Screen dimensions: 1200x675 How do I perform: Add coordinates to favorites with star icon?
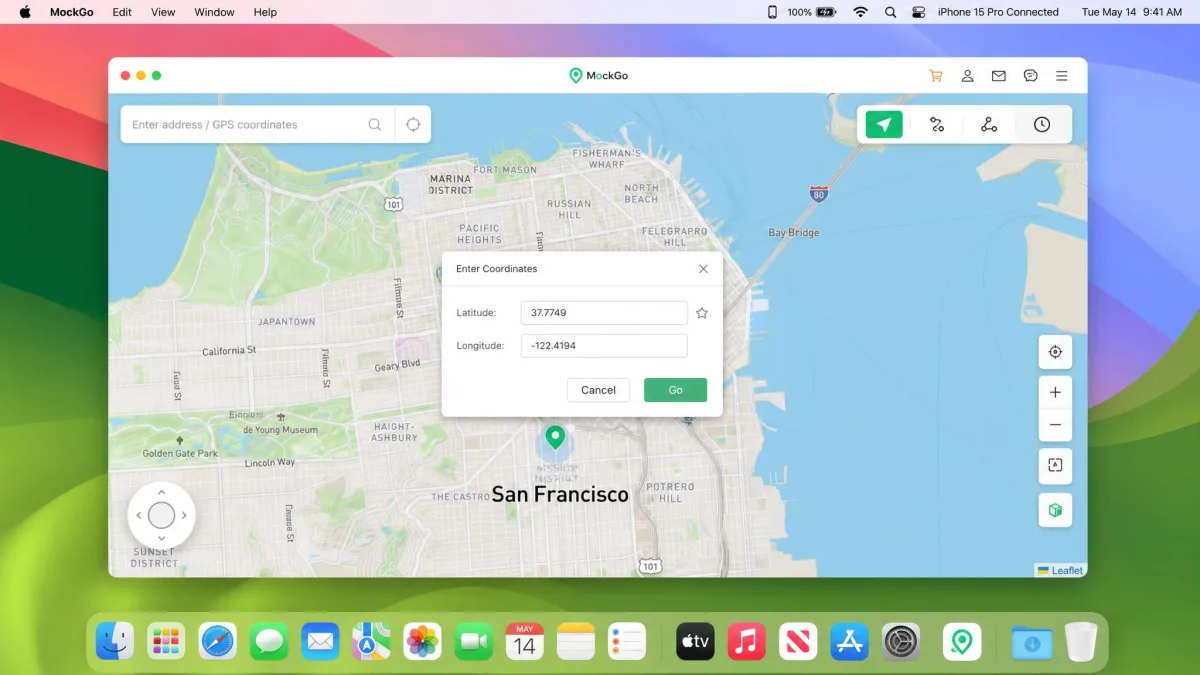point(702,313)
